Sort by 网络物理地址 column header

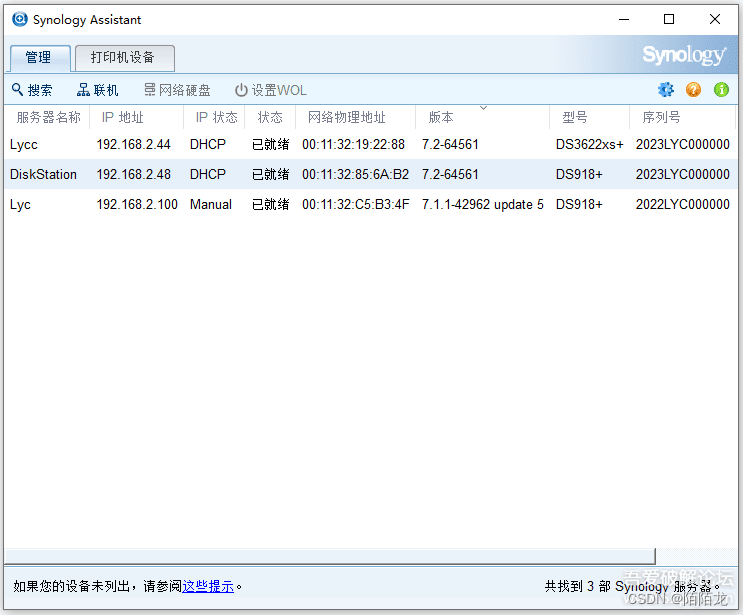pyautogui.click(x=355, y=117)
